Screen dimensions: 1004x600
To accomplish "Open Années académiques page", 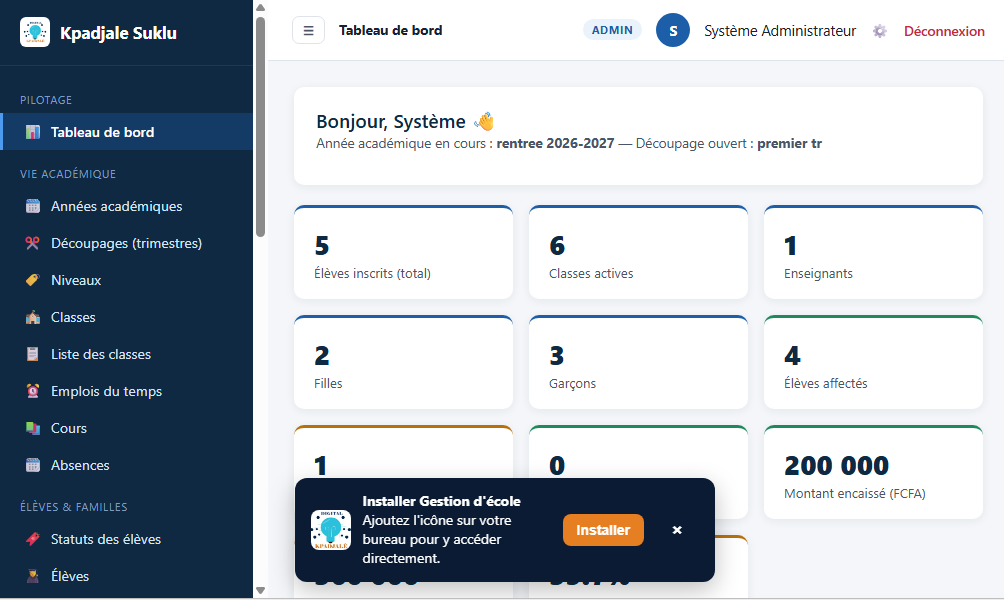I will click(x=128, y=206).
